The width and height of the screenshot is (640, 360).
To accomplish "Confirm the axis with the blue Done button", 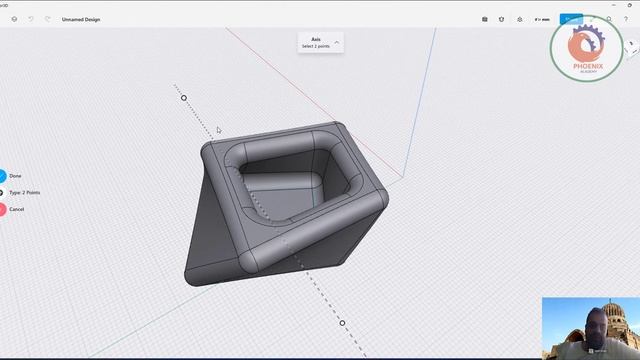I will click(x=2, y=176).
